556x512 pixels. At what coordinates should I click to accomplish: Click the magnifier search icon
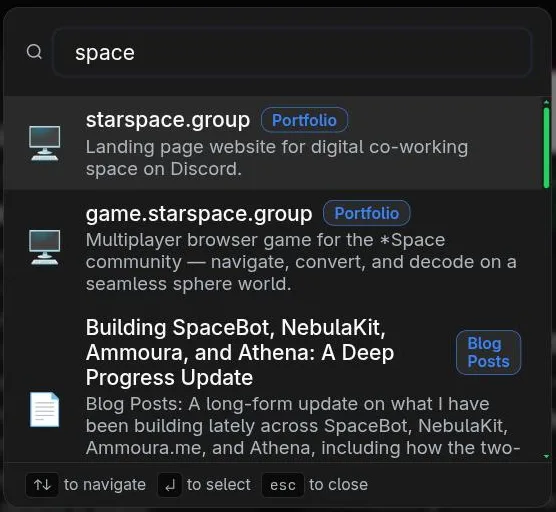[x=34, y=52]
